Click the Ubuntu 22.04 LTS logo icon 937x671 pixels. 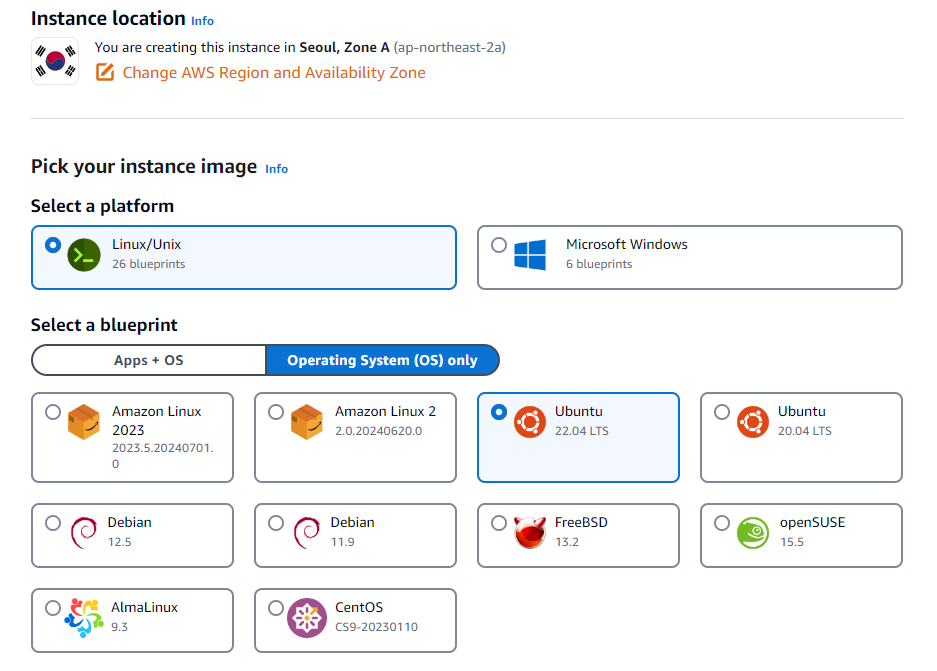tap(530, 422)
